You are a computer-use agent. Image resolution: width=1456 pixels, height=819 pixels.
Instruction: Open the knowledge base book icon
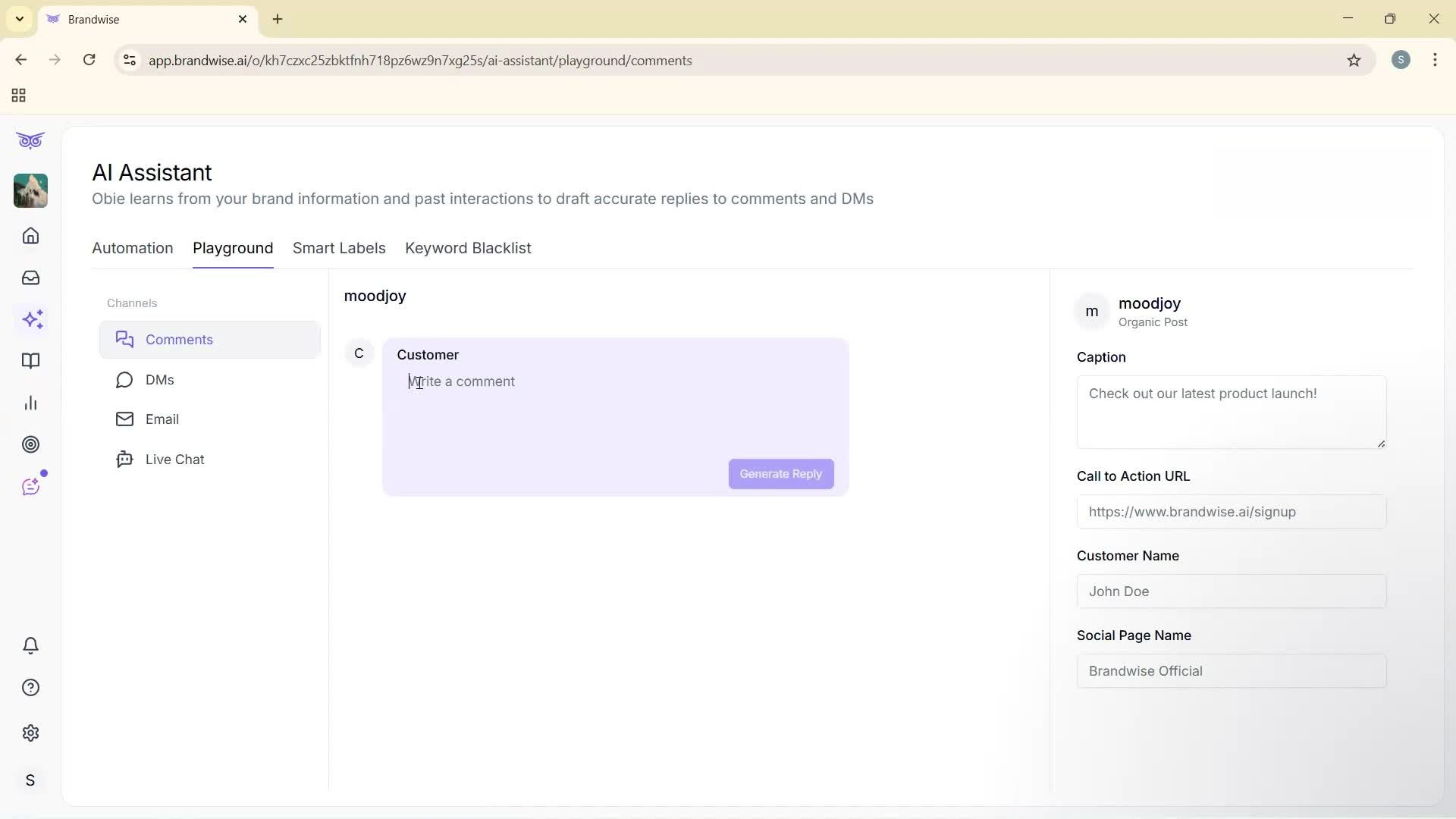[x=30, y=362]
